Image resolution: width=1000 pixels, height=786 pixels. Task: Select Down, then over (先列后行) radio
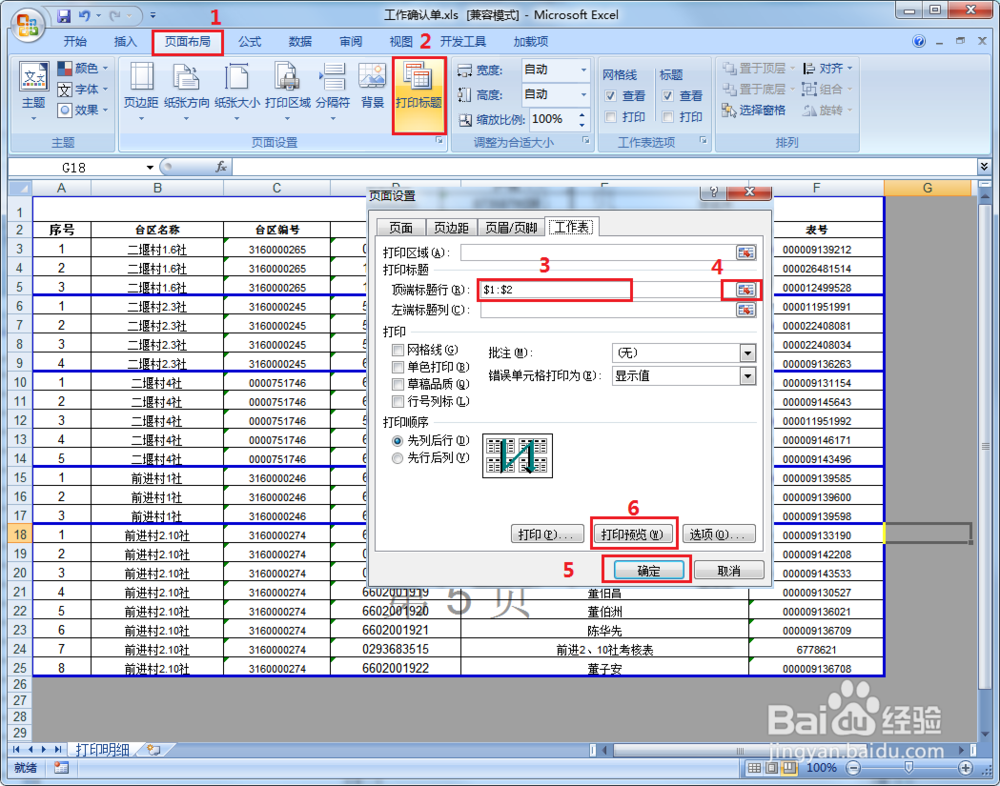[398, 440]
